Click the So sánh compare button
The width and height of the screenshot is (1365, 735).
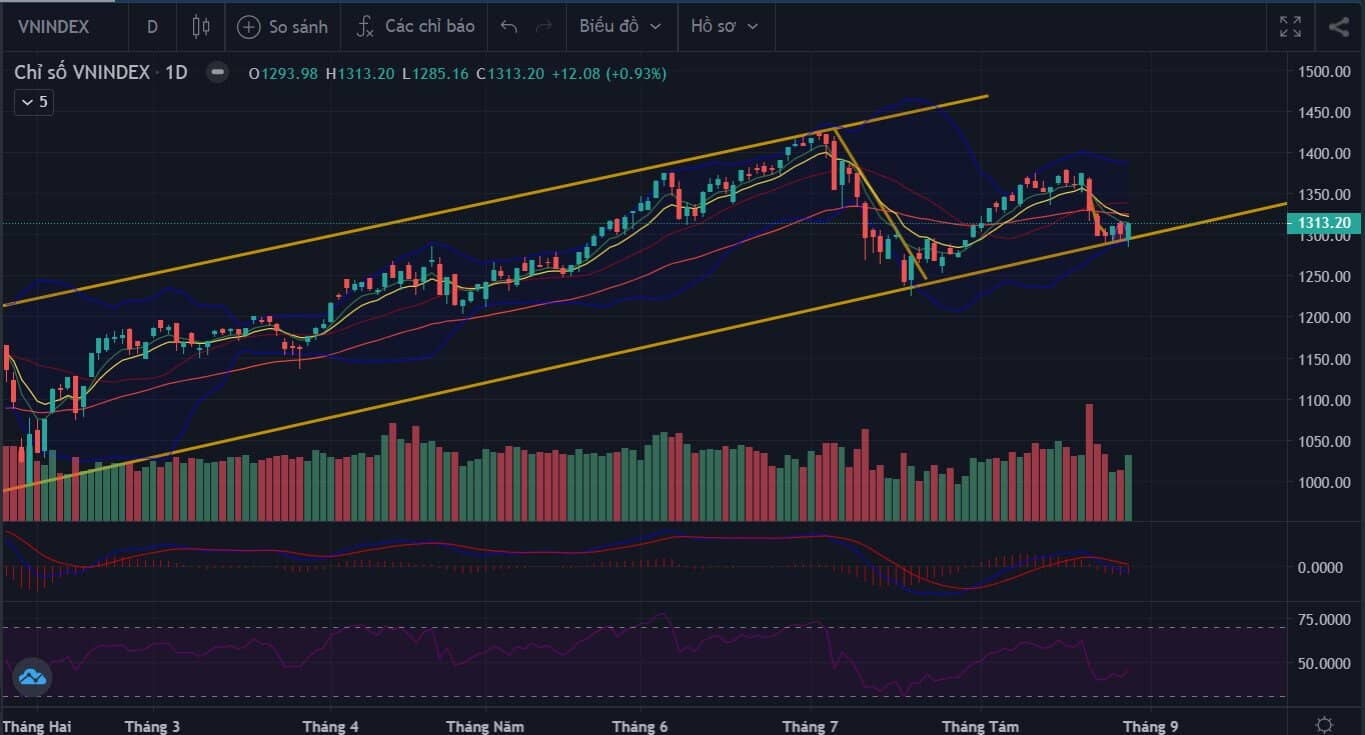(283, 26)
